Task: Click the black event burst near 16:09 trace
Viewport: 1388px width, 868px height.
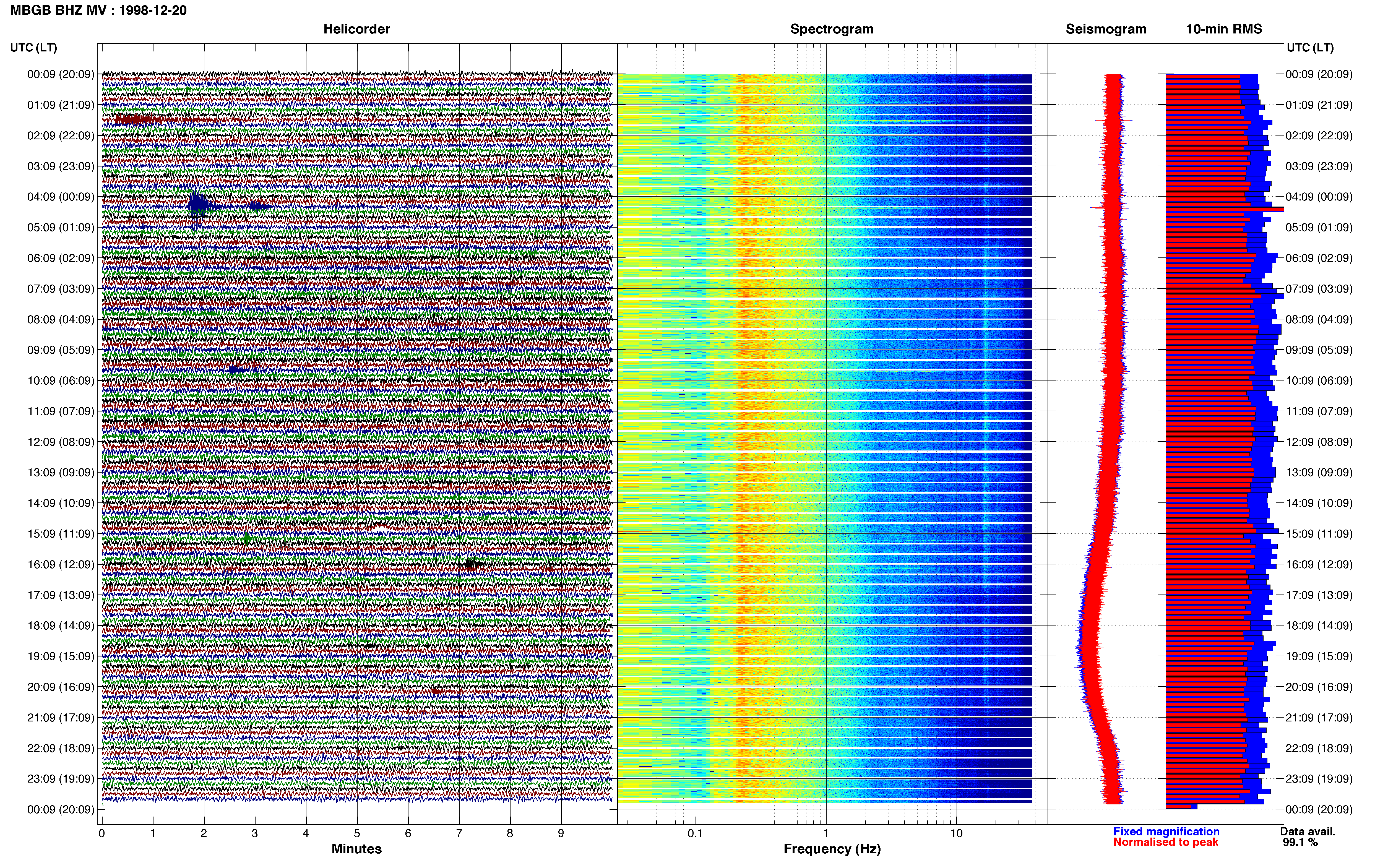Action: click(x=472, y=564)
